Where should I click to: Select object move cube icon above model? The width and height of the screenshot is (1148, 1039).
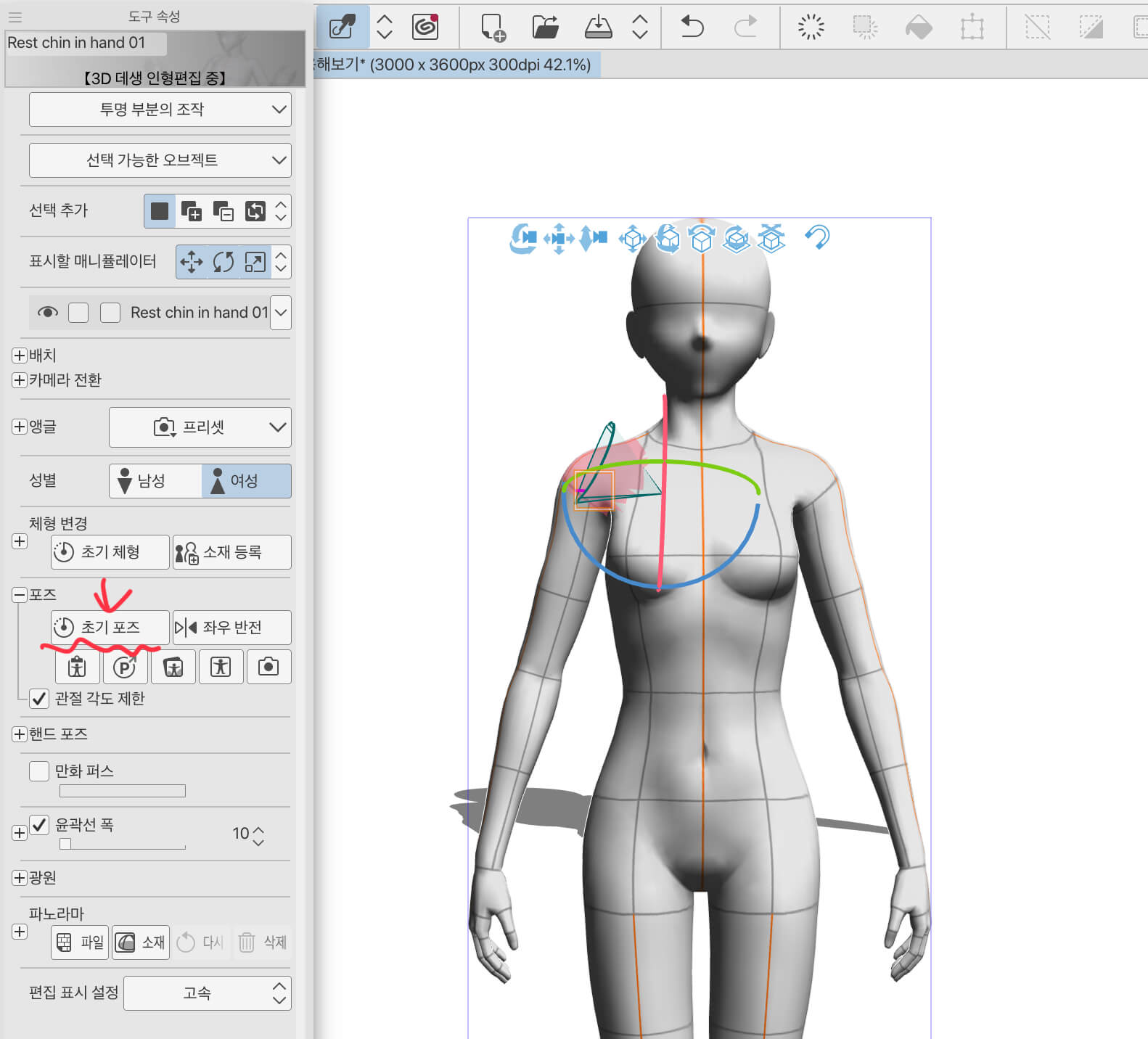coord(632,238)
